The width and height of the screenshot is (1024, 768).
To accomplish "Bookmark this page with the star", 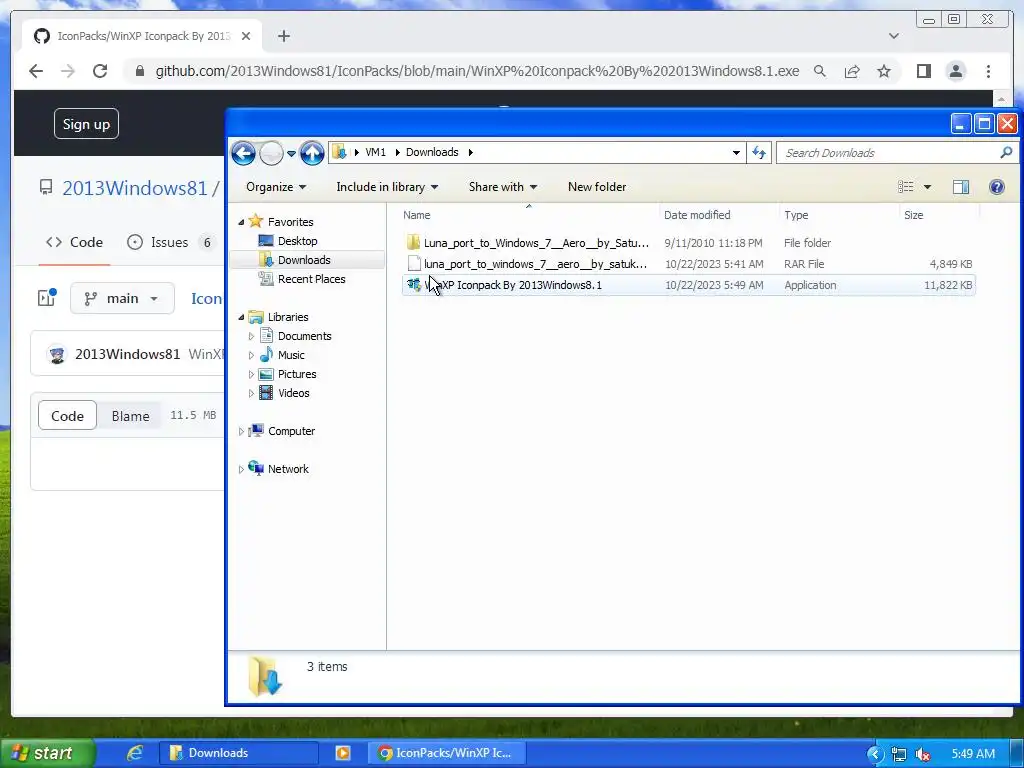I will [884, 71].
